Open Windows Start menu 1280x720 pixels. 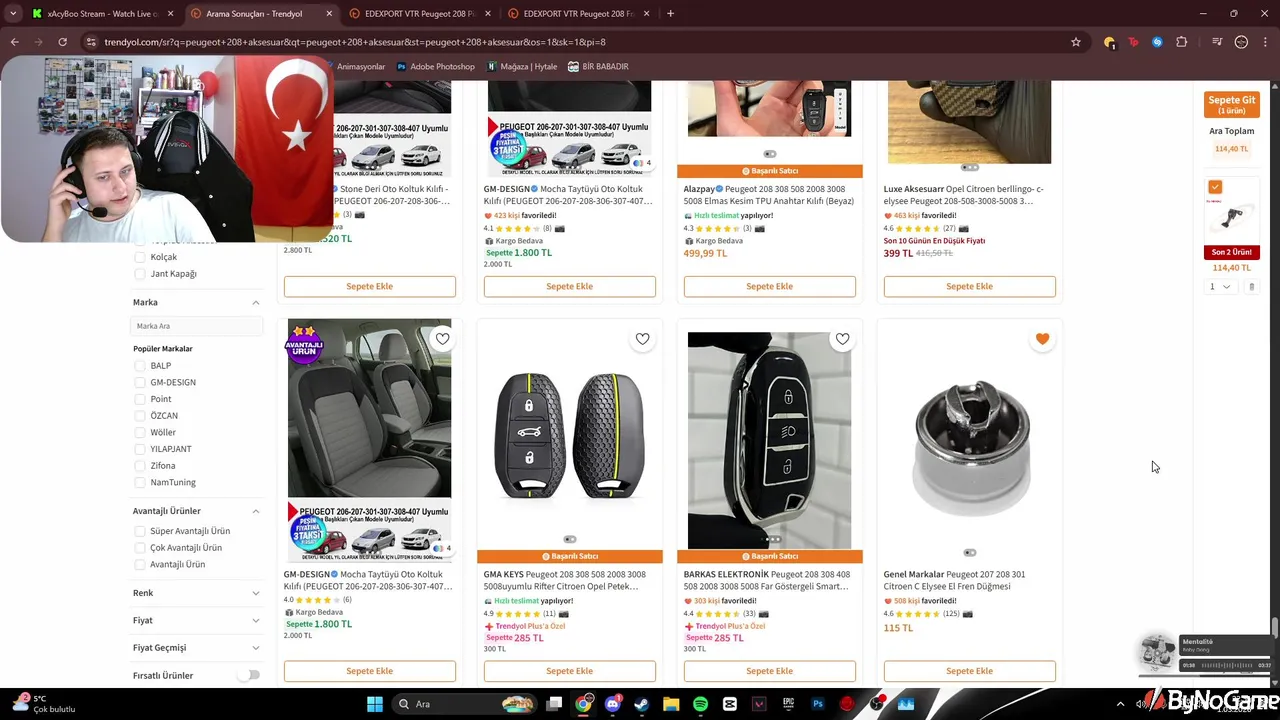(x=375, y=704)
